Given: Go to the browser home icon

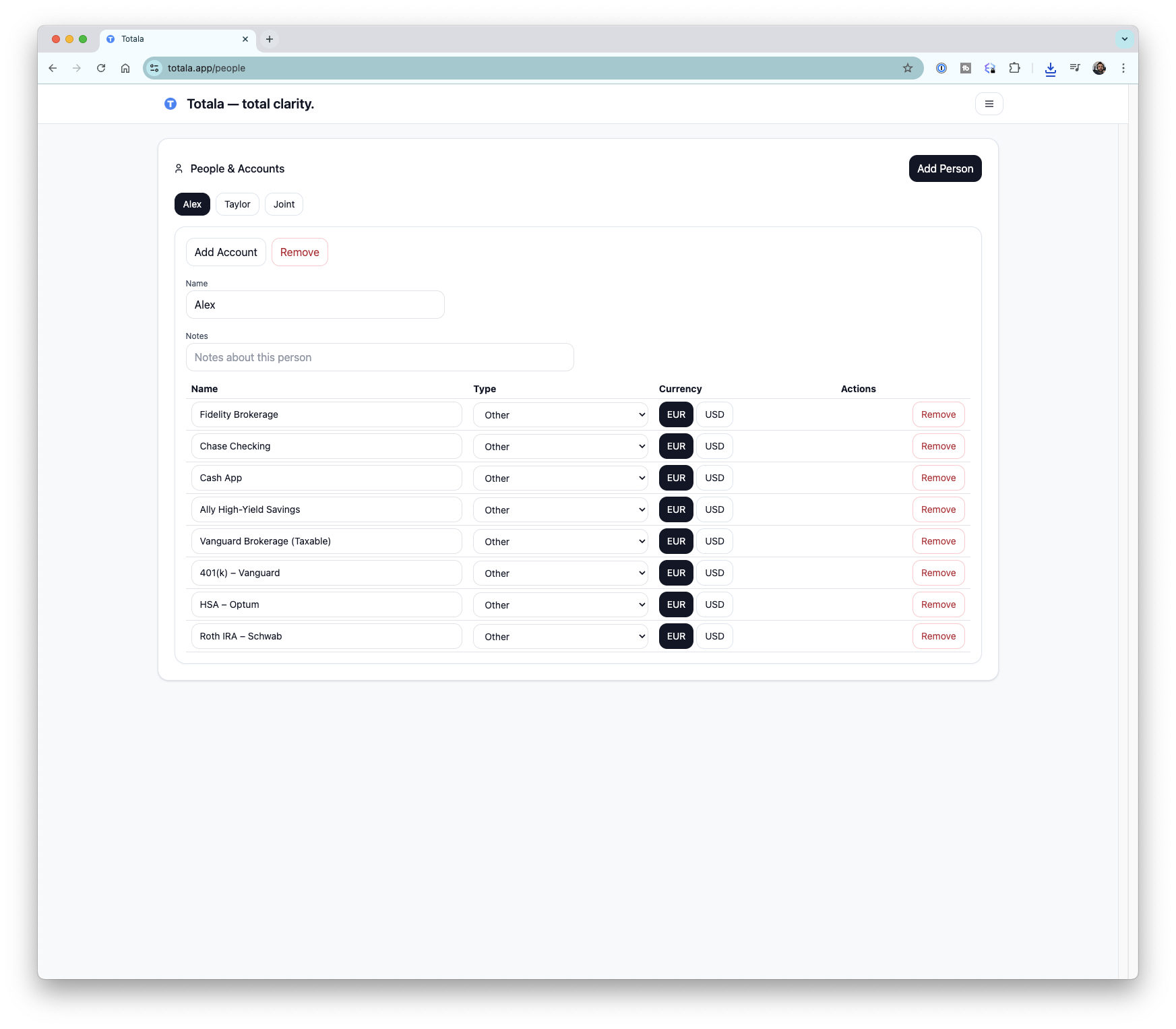Looking at the screenshot, I should tap(125, 68).
